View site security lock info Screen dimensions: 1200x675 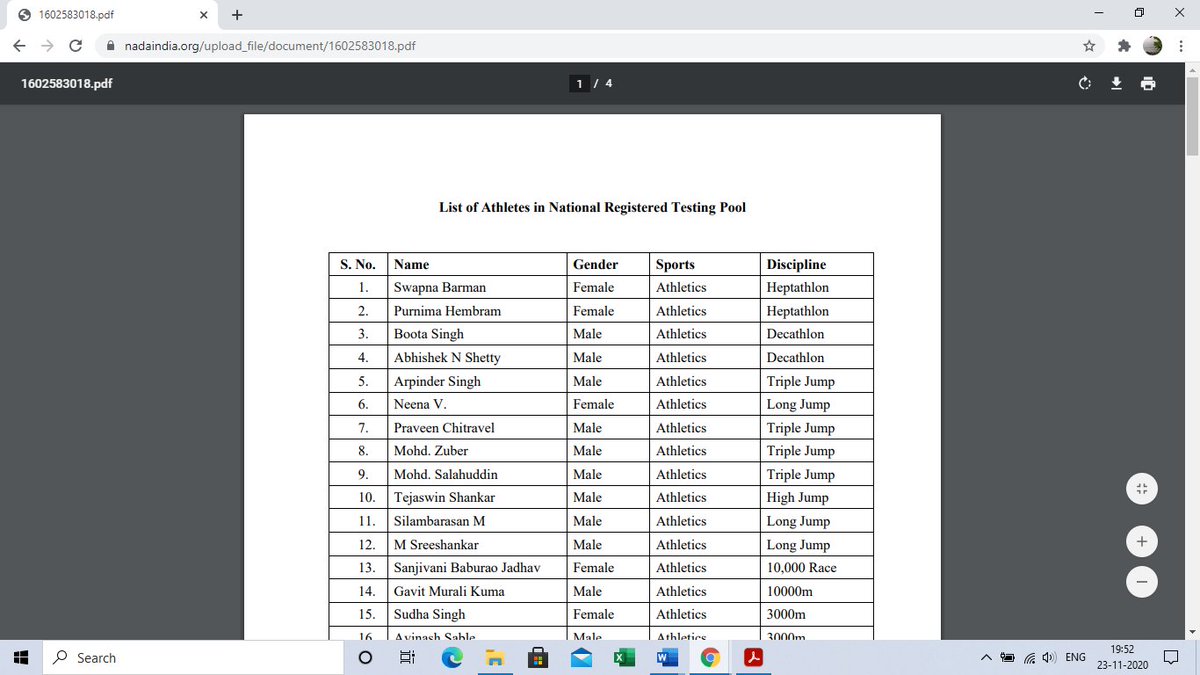(x=112, y=46)
